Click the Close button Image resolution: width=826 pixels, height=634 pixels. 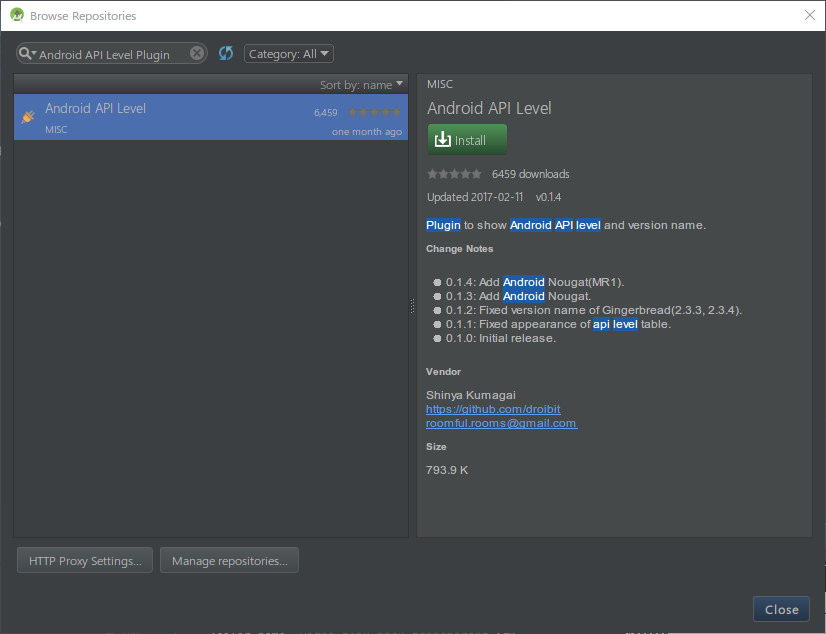[781, 609]
